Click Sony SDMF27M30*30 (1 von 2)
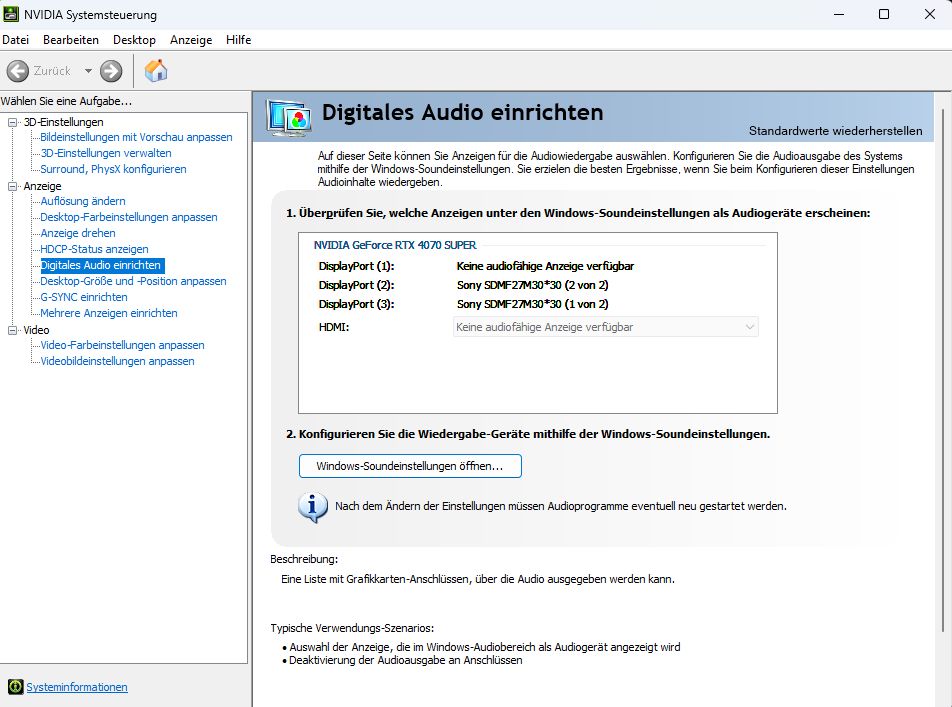 click(x=532, y=304)
